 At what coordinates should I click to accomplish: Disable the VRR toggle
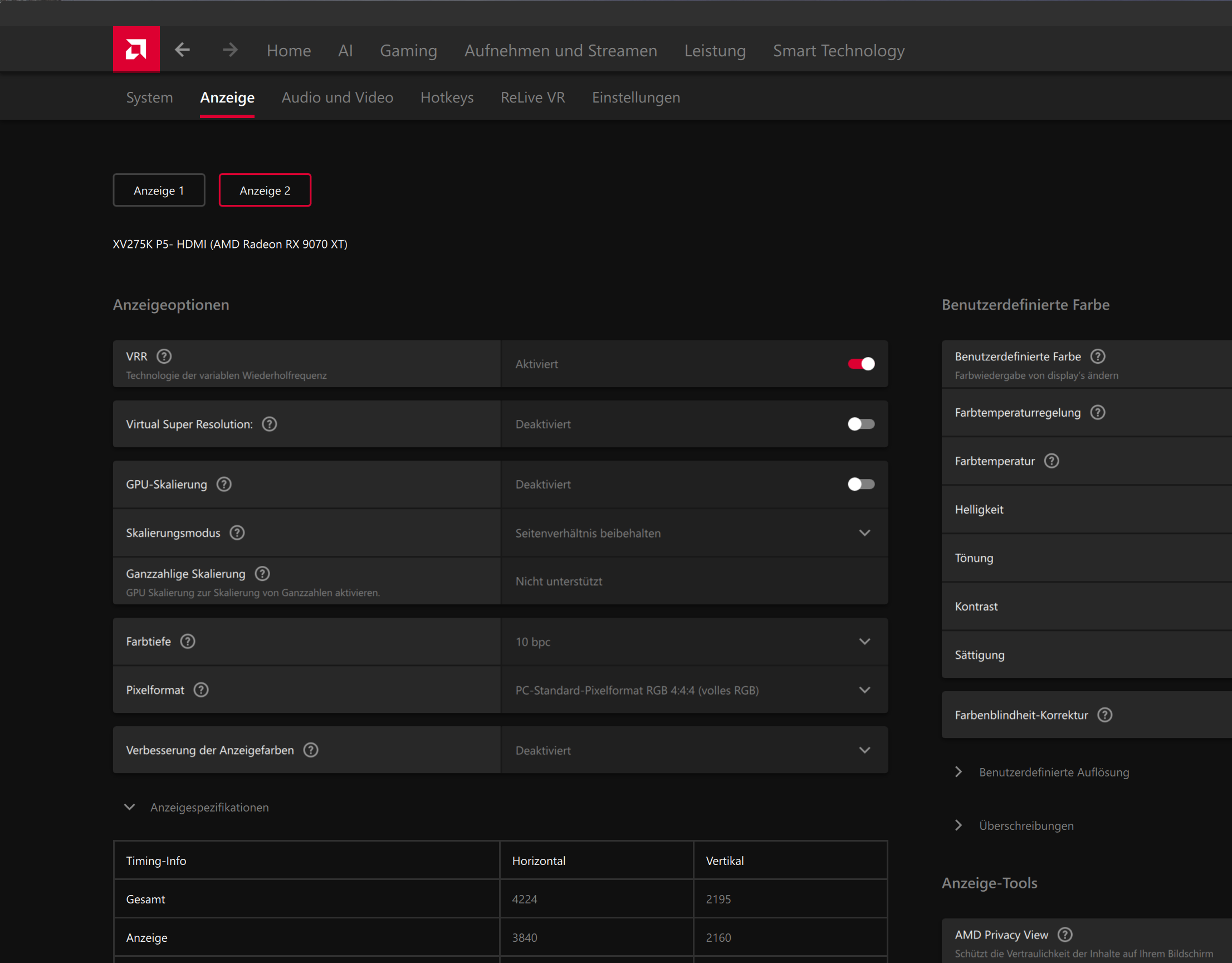[x=861, y=364]
